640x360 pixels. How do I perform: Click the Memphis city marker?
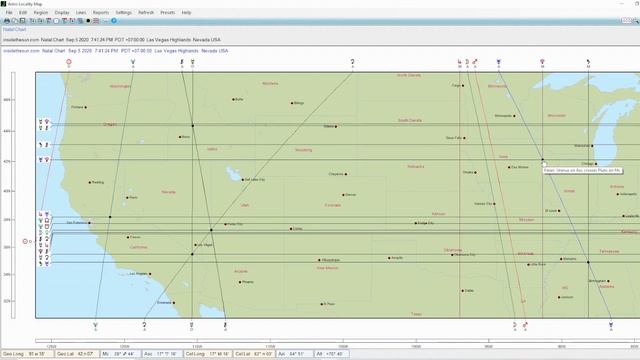(x=561, y=259)
